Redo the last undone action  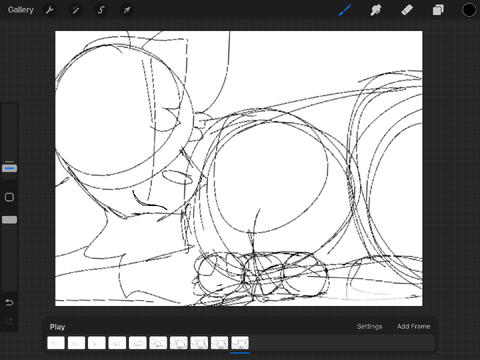pos(9,321)
